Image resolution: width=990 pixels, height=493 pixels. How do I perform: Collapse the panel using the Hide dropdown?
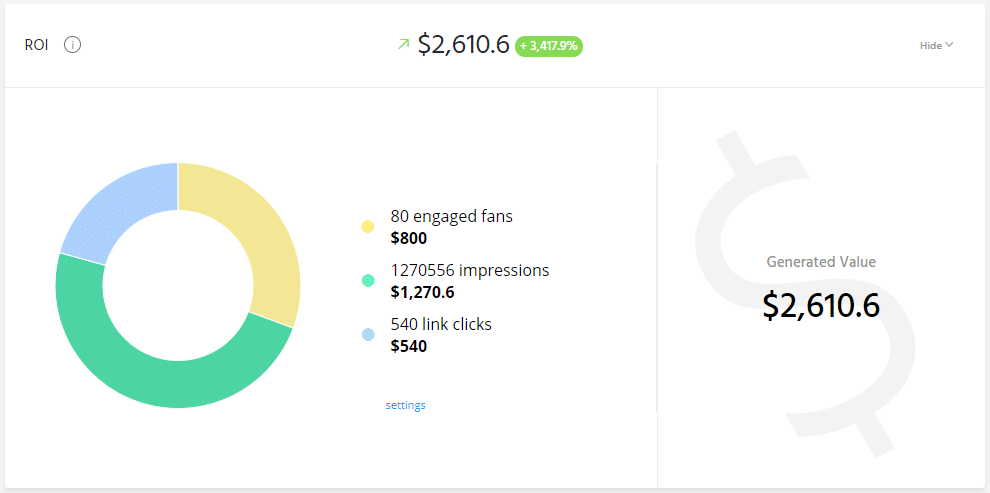(936, 45)
